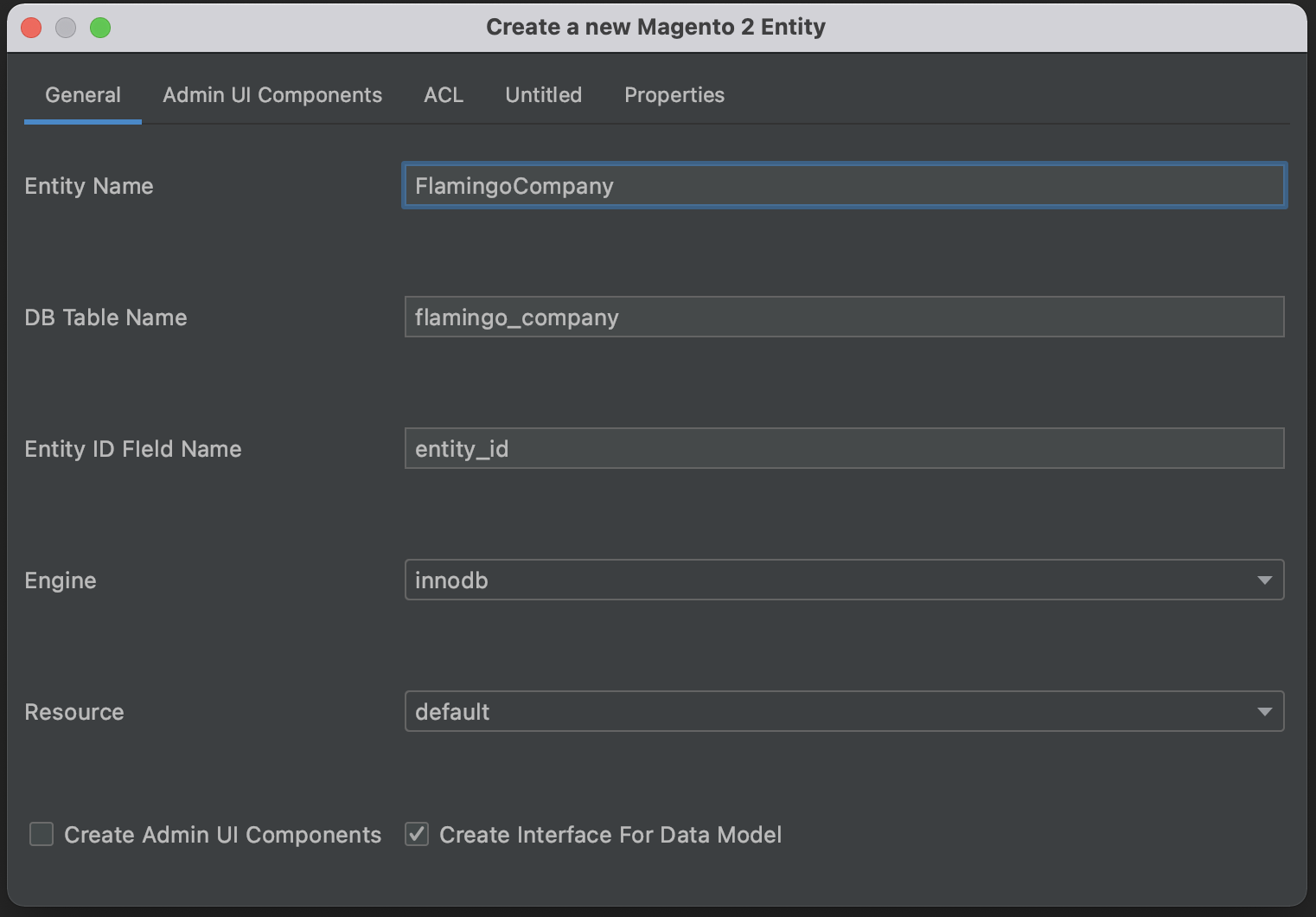Switch to the General tab
Screen dimensions: 1316x917
83,95
